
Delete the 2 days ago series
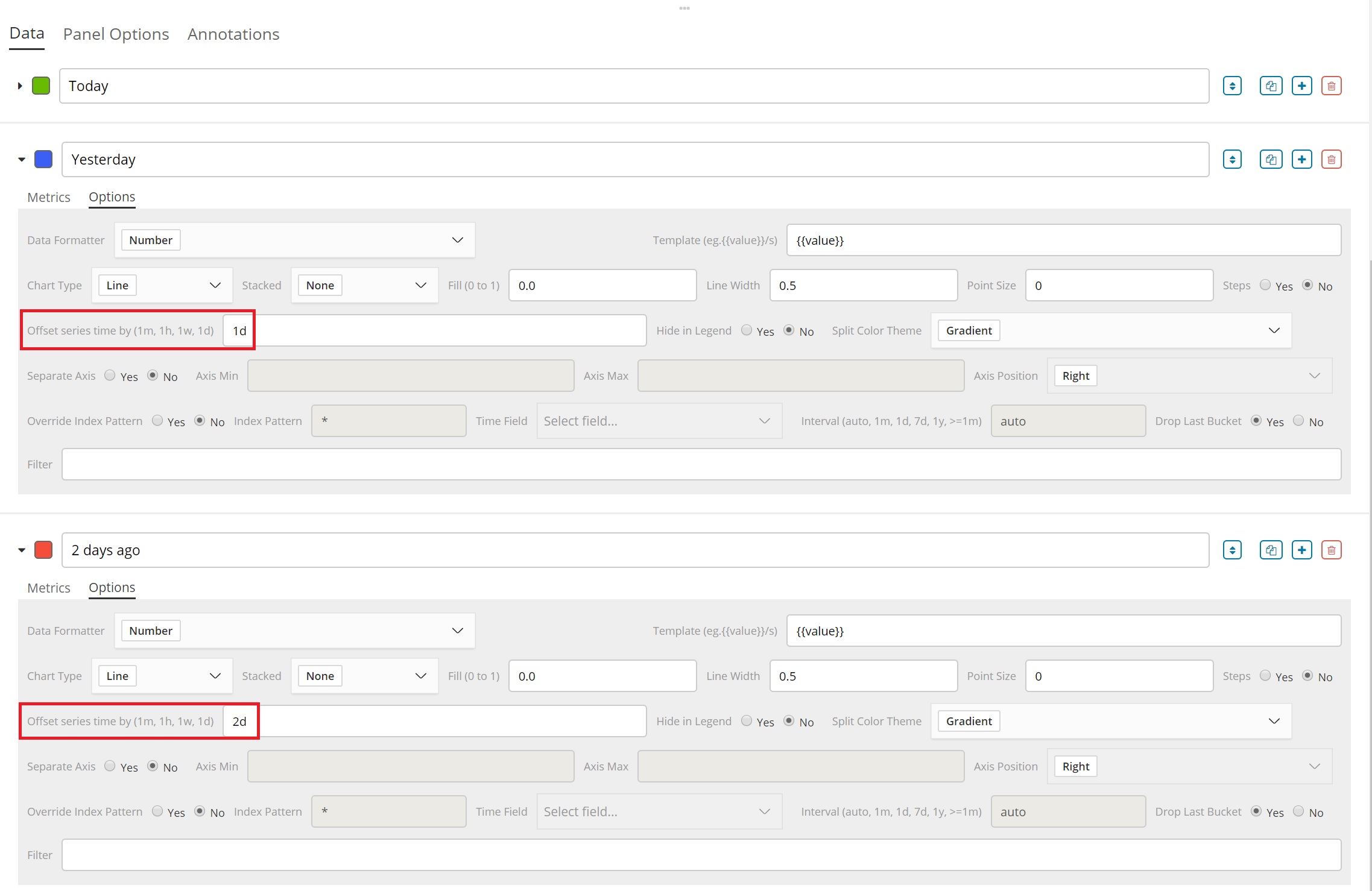1331,550
